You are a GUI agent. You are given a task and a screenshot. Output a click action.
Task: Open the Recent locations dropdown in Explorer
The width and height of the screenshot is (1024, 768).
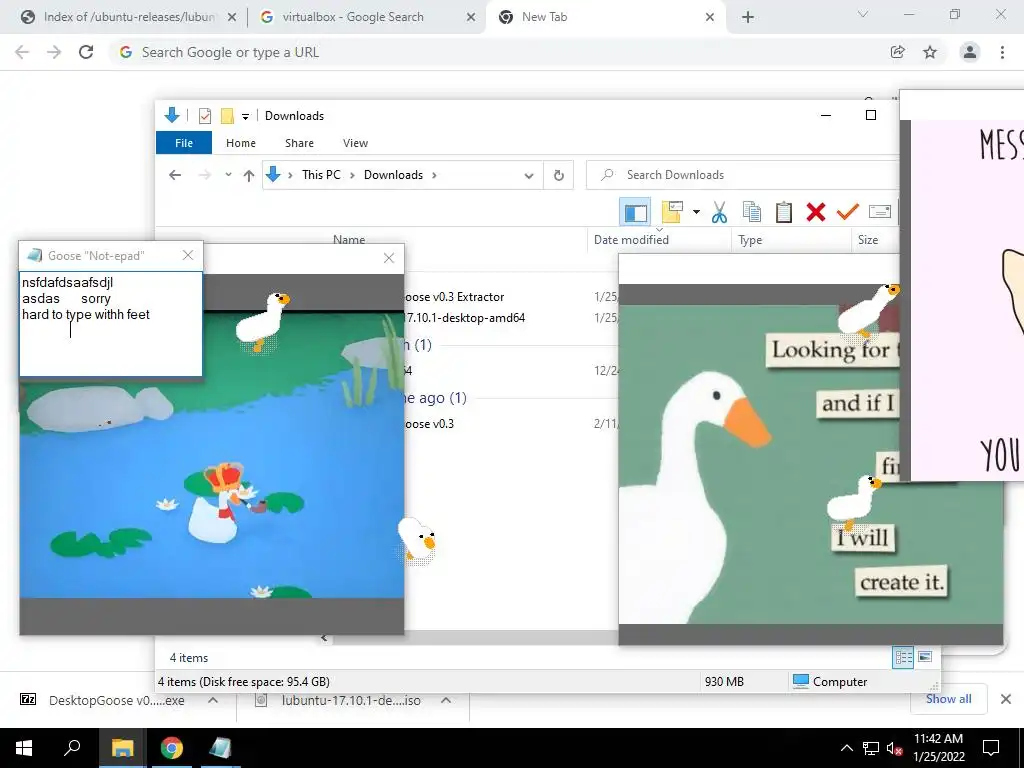(x=228, y=175)
